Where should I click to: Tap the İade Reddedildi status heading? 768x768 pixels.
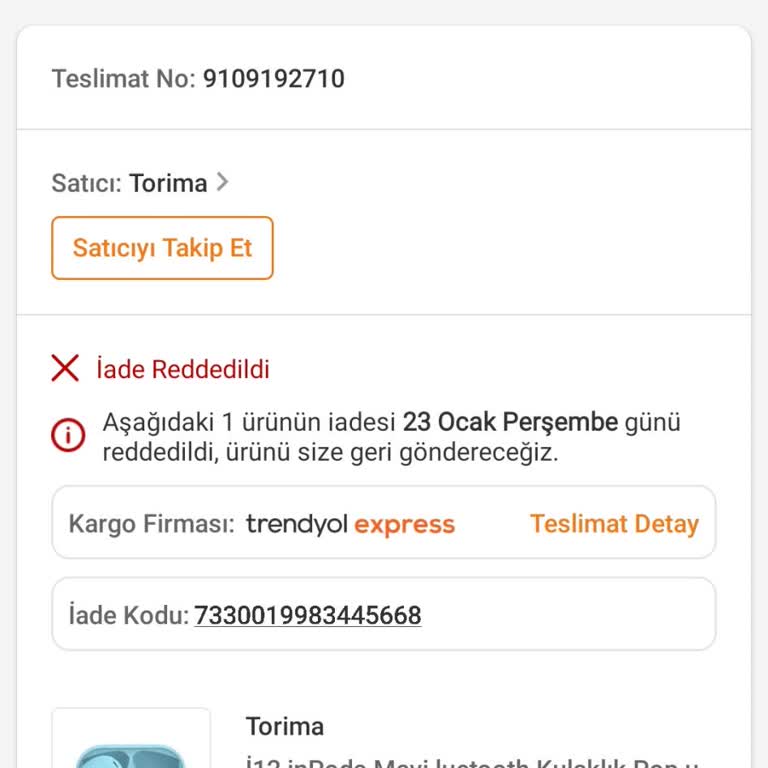[x=183, y=370]
